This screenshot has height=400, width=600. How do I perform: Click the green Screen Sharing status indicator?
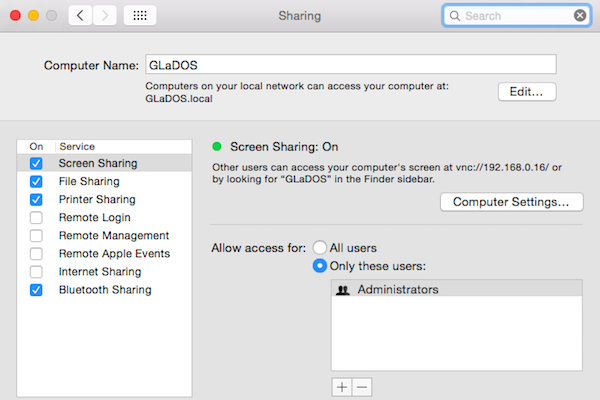pos(217,146)
